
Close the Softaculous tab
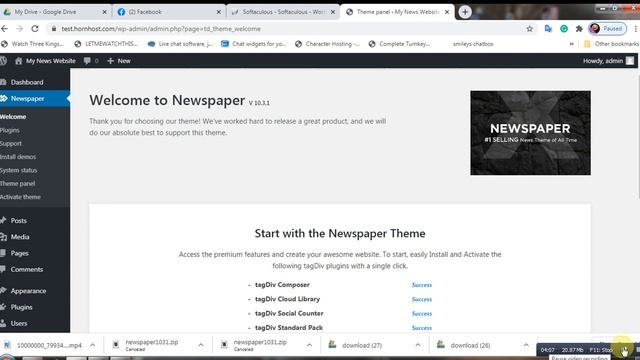click(x=333, y=12)
